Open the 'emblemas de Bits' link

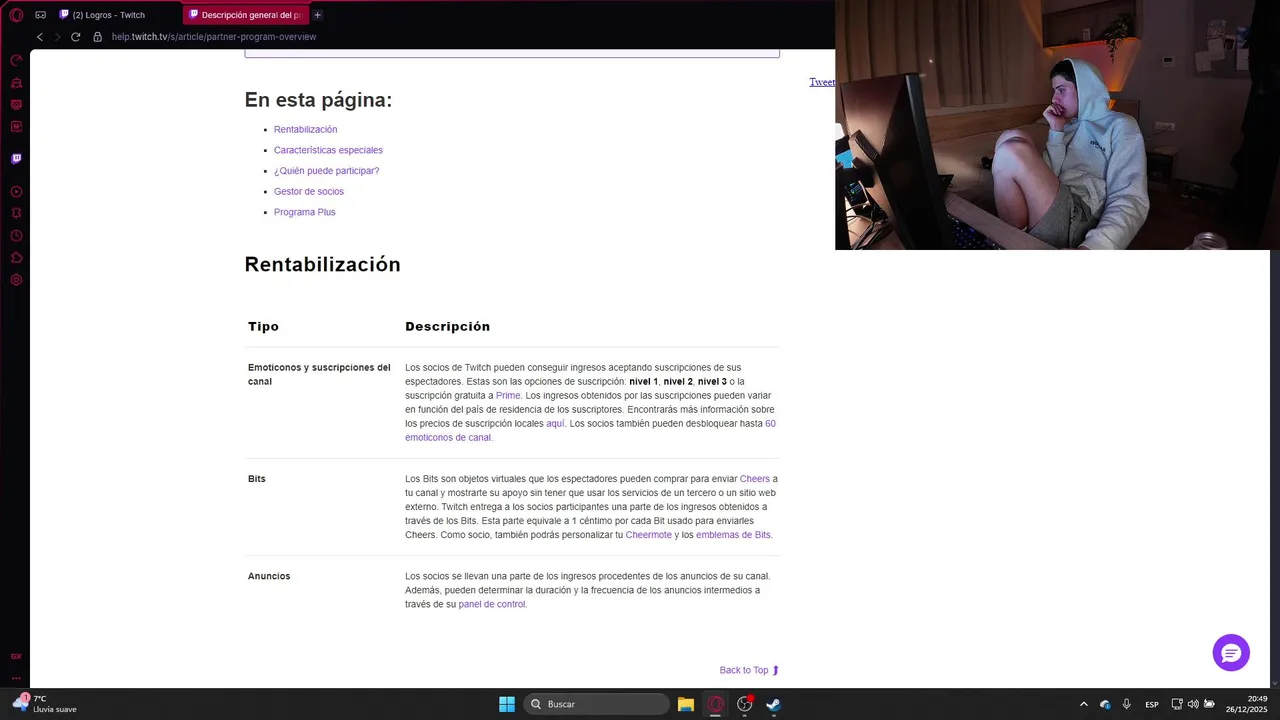click(x=733, y=535)
